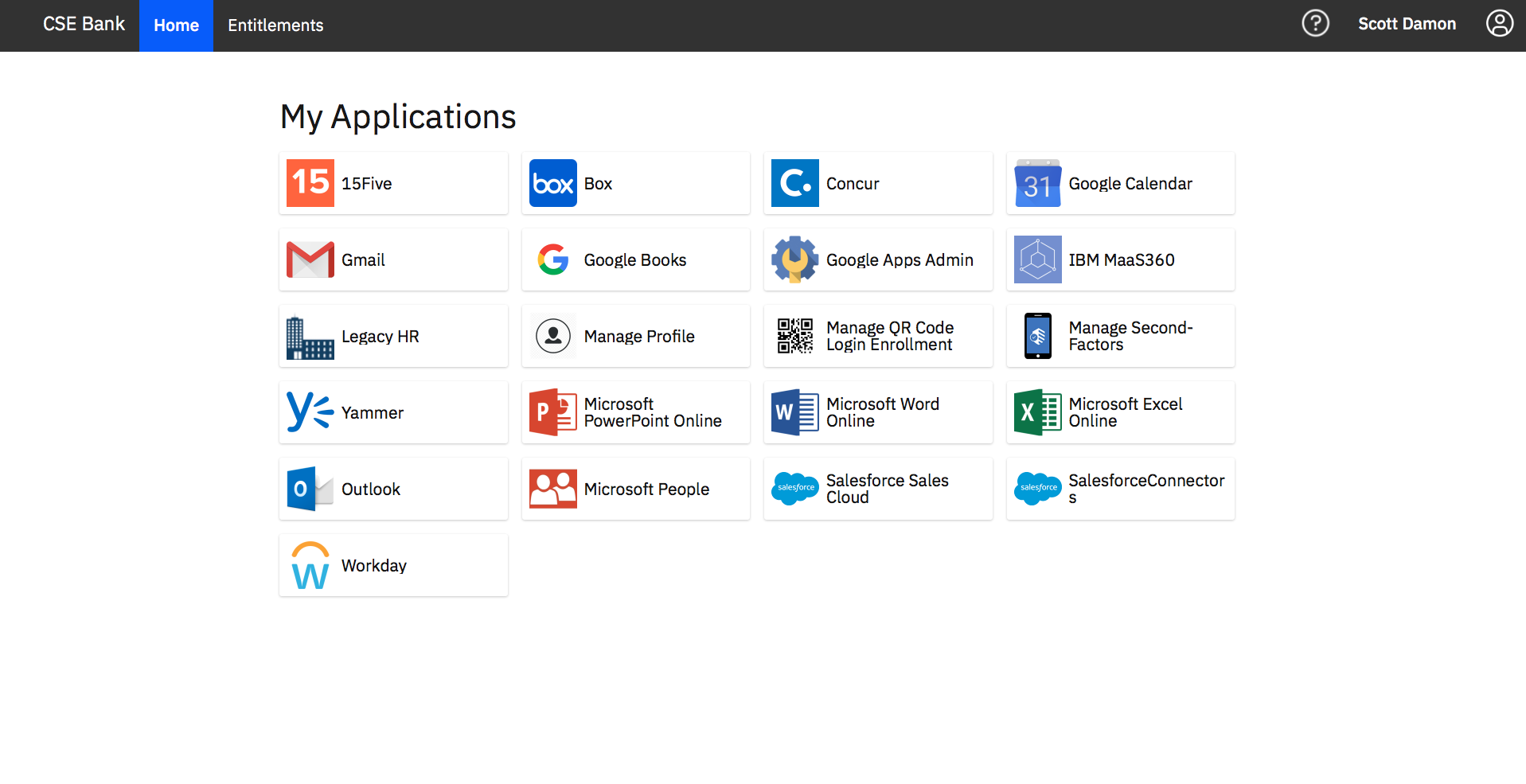Click the Google Calendar label
The width and height of the screenshot is (1526, 784).
coord(1130,184)
